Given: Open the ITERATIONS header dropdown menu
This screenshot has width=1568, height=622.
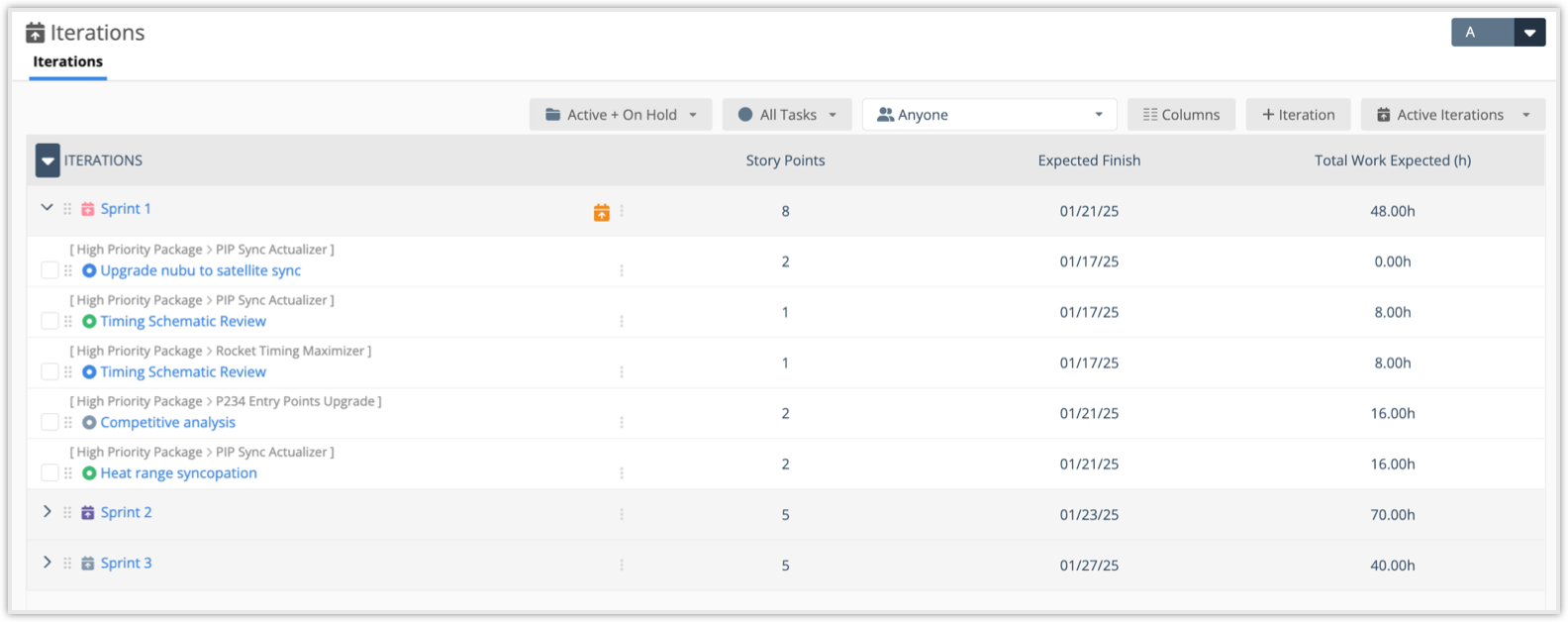Looking at the screenshot, I should [x=48, y=160].
